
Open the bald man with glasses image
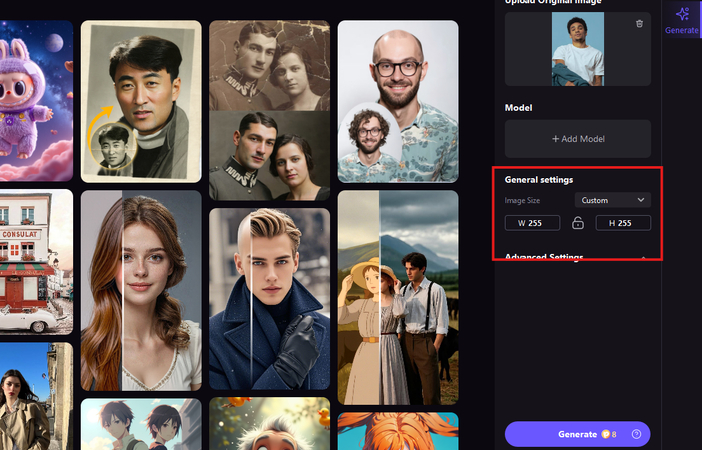pyautogui.click(x=398, y=101)
